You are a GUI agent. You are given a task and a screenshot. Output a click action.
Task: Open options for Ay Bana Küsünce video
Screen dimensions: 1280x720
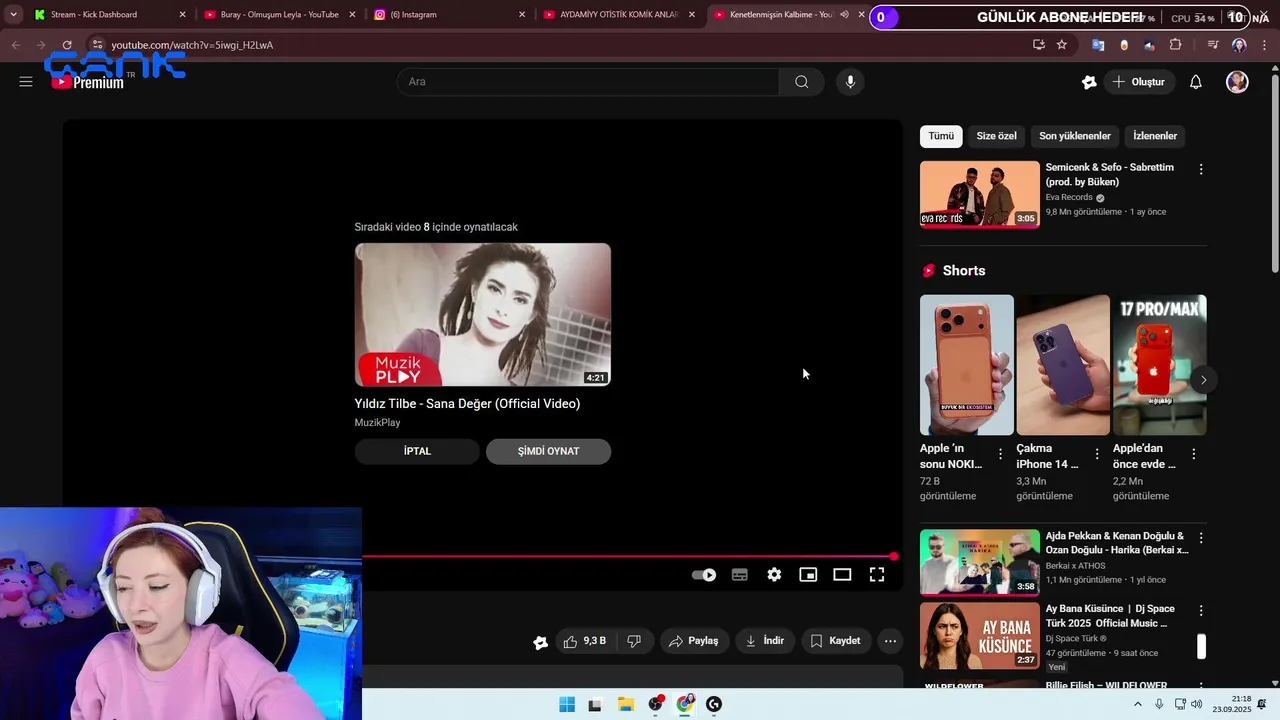pyautogui.click(x=1201, y=610)
